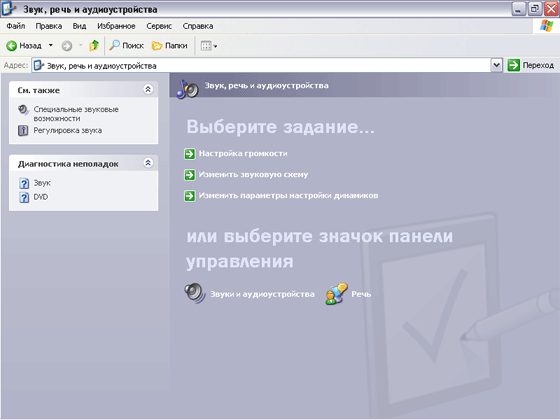Click the help icon beside Звук
560x420 pixels.
pyautogui.click(x=24, y=183)
